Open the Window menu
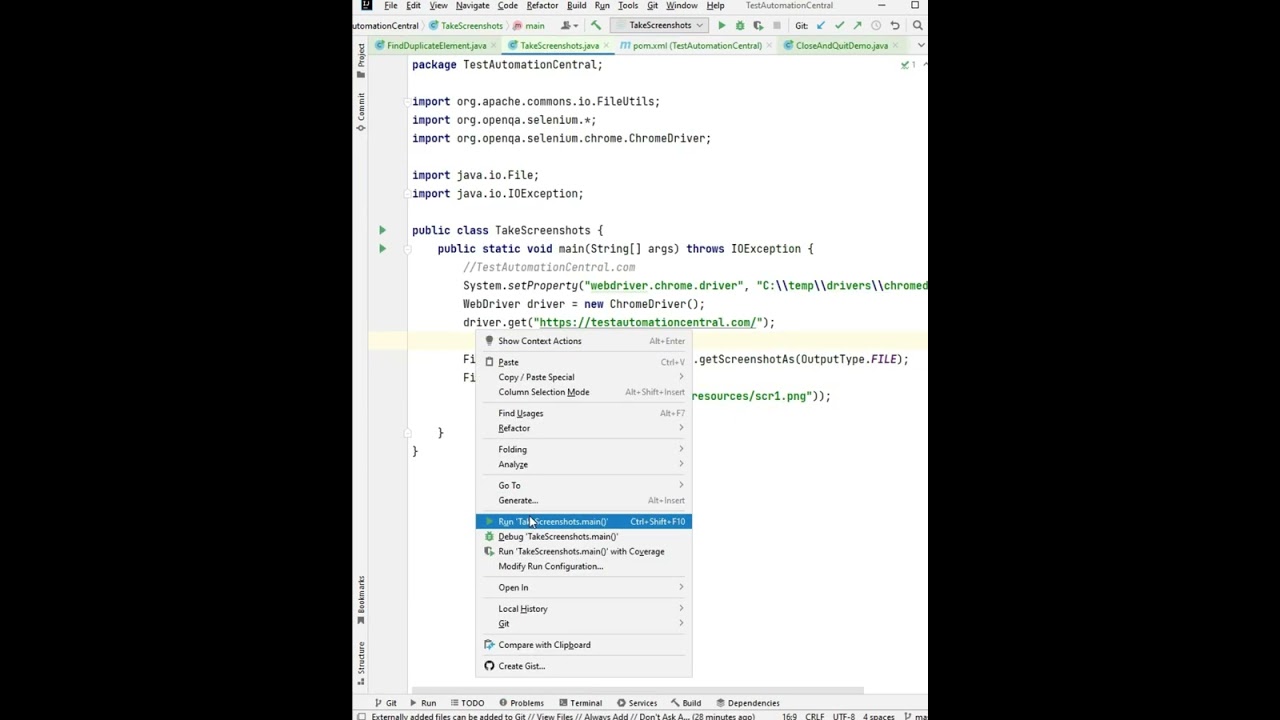The image size is (1280, 720). coord(682,6)
